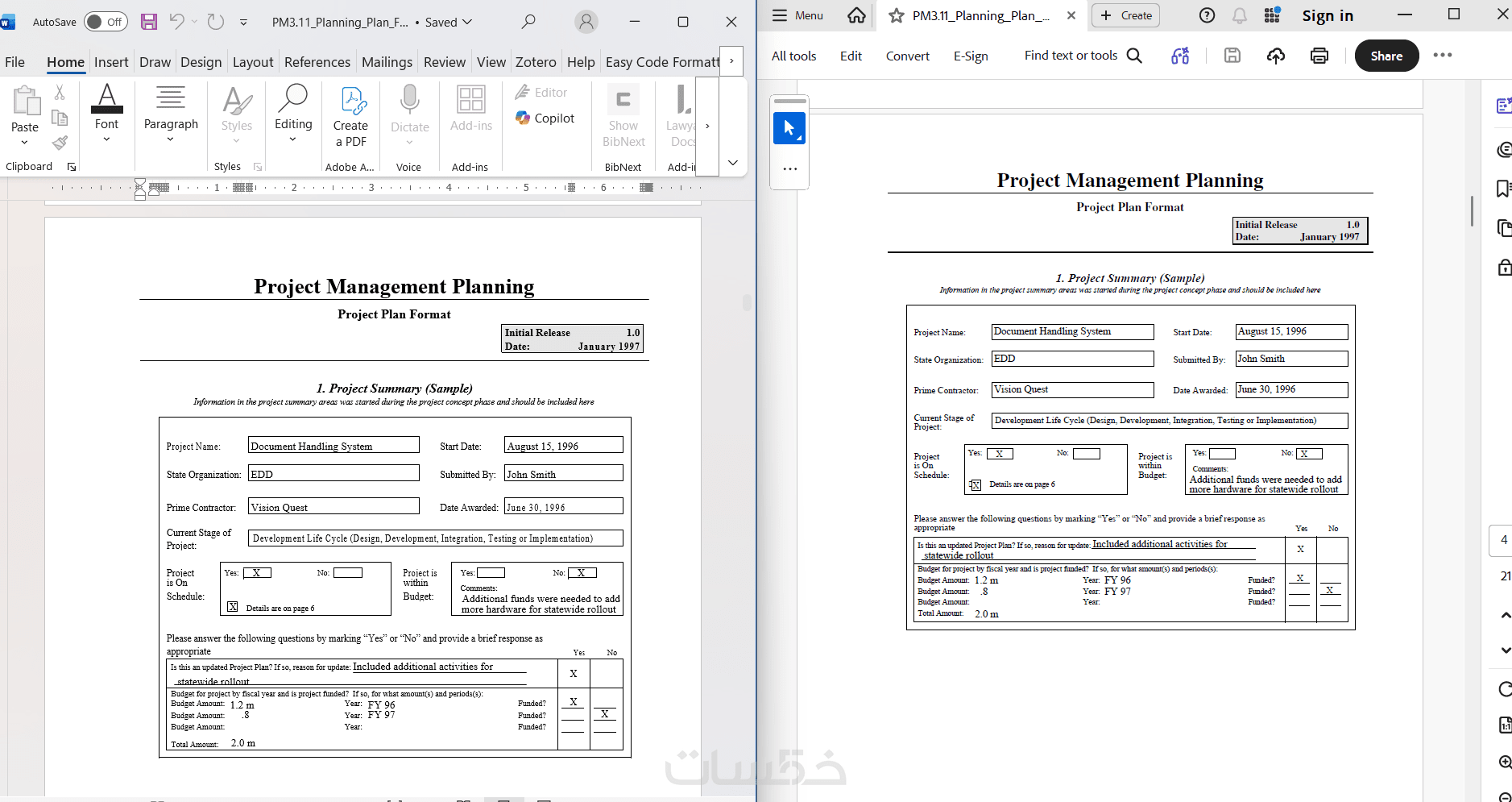Image resolution: width=1512 pixels, height=802 pixels.
Task: Click Create a PDF in Word ribbon
Action: 350,117
